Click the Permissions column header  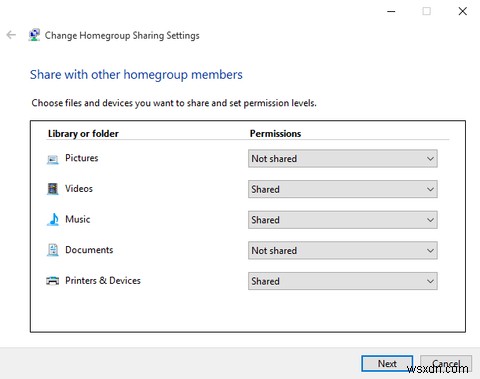click(275, 134)
